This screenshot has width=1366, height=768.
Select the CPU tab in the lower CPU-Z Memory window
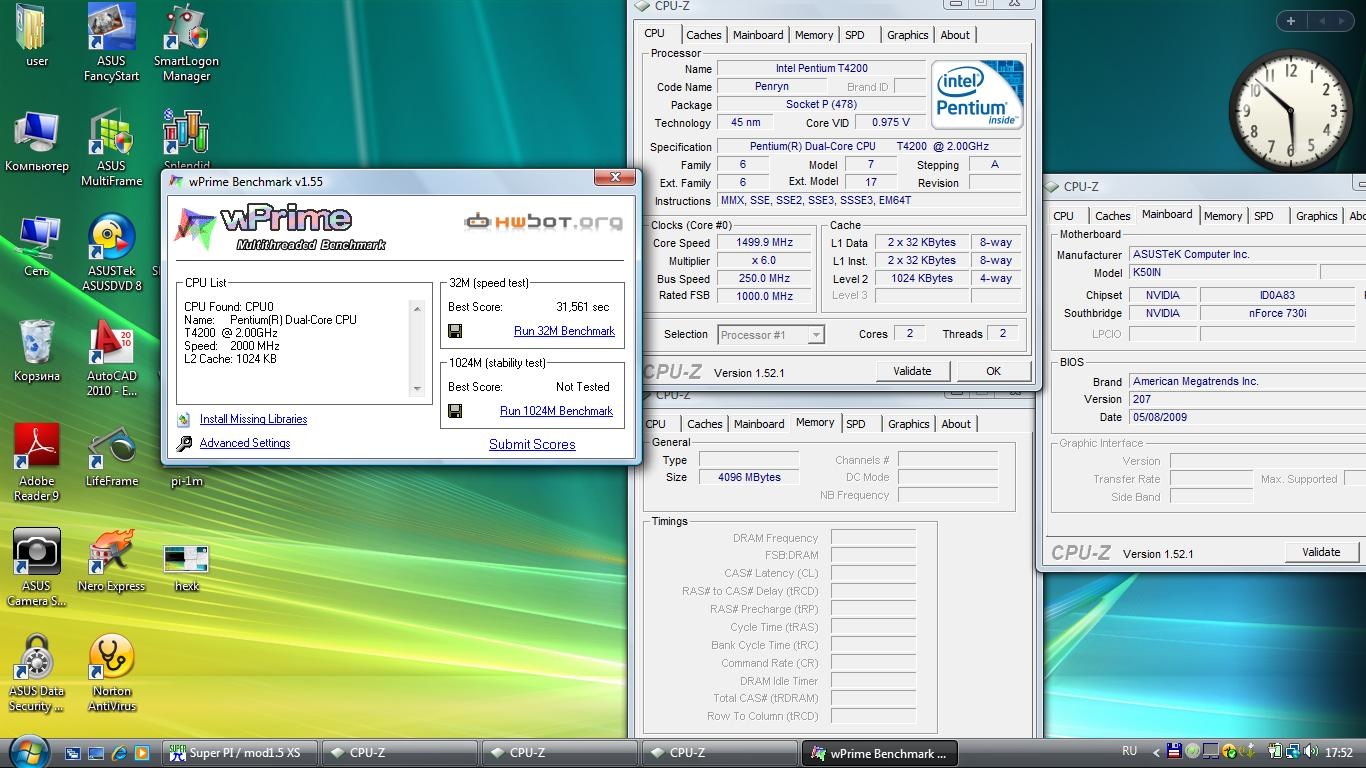pyautogui.click(x=656, y=424)
